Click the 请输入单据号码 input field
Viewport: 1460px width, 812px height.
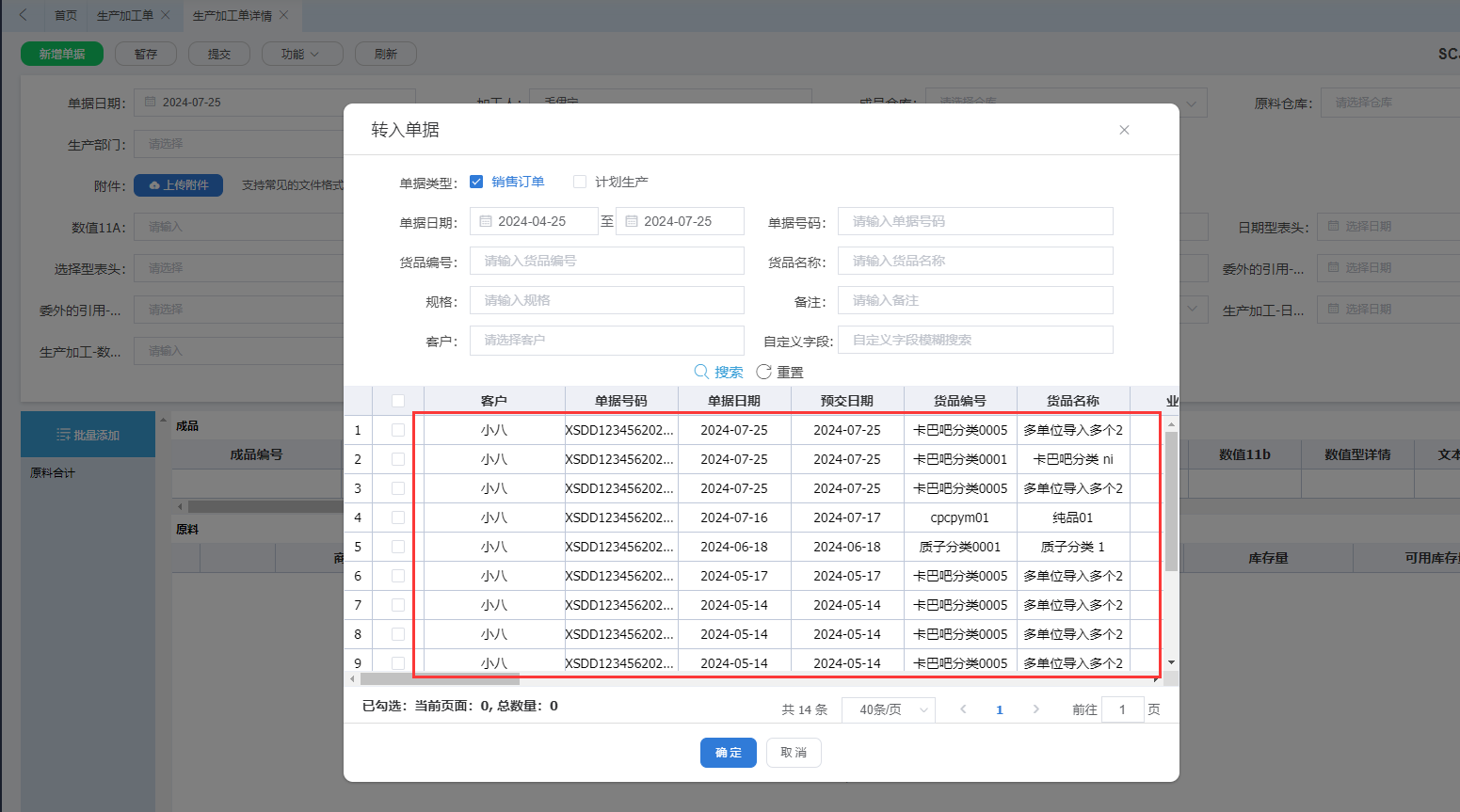point(975,221)
